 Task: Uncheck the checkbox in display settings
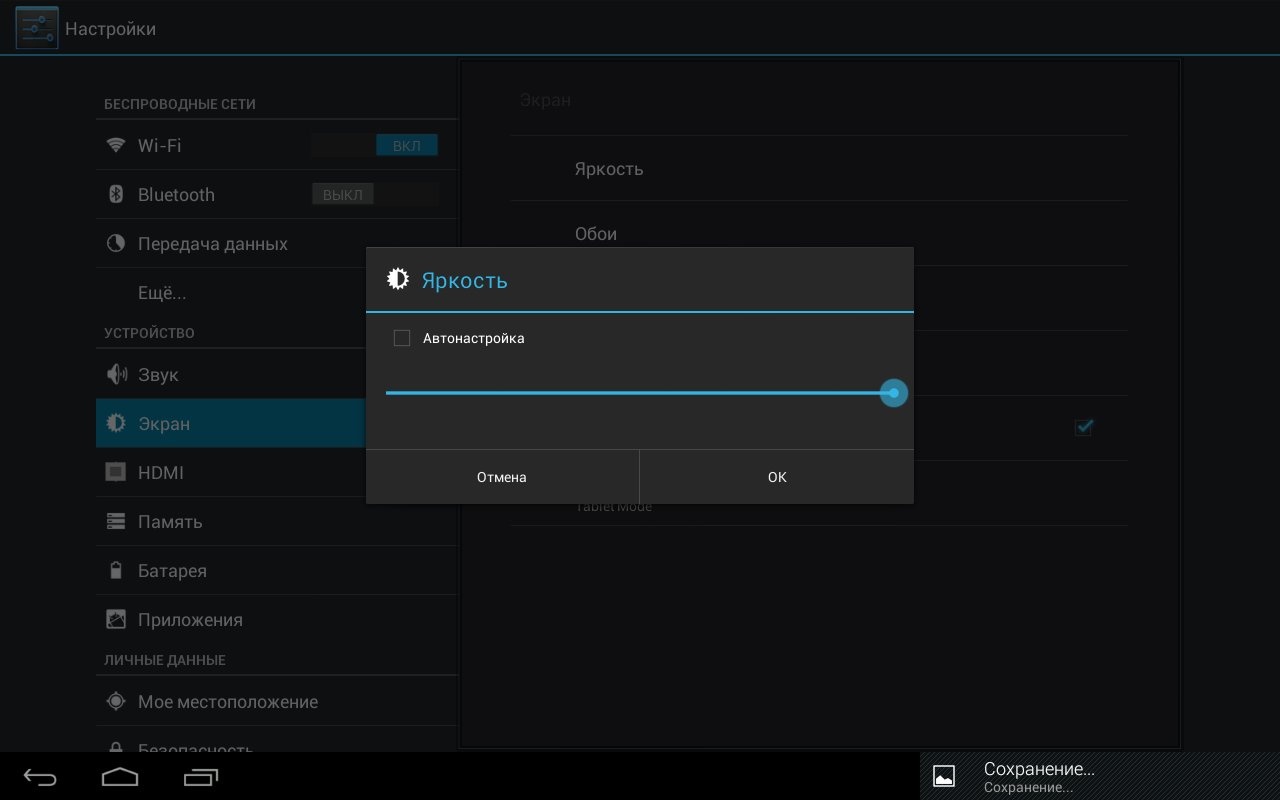tap(1083, 427)
